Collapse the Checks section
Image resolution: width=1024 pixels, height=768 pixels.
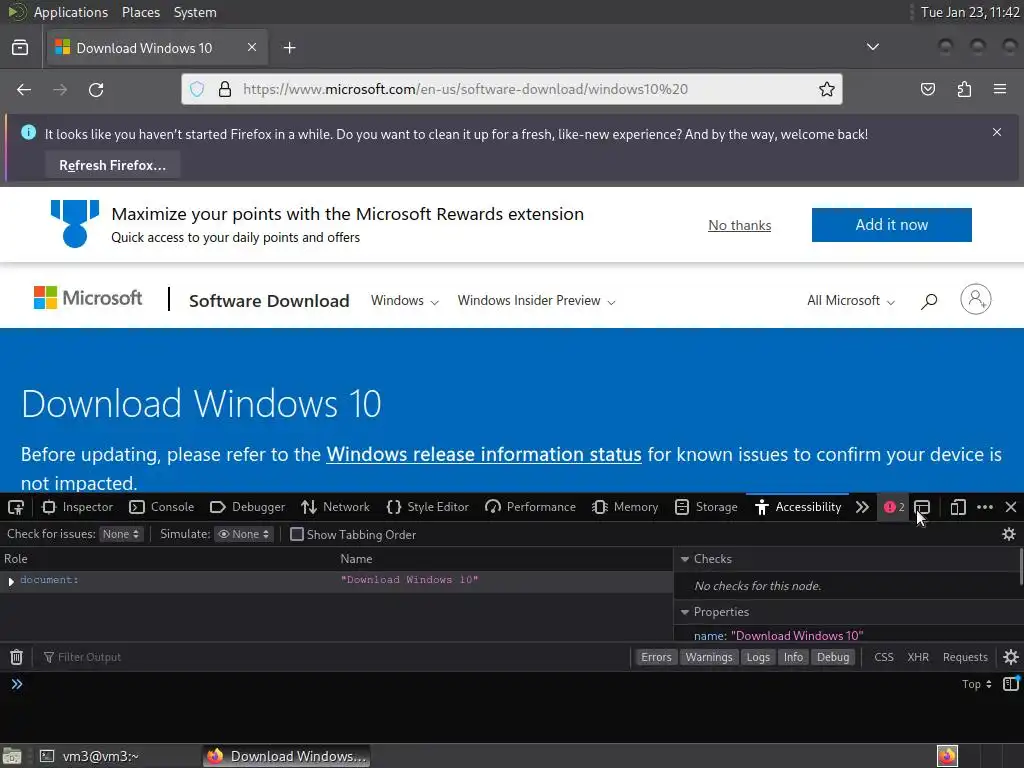[x=684, y=559]
